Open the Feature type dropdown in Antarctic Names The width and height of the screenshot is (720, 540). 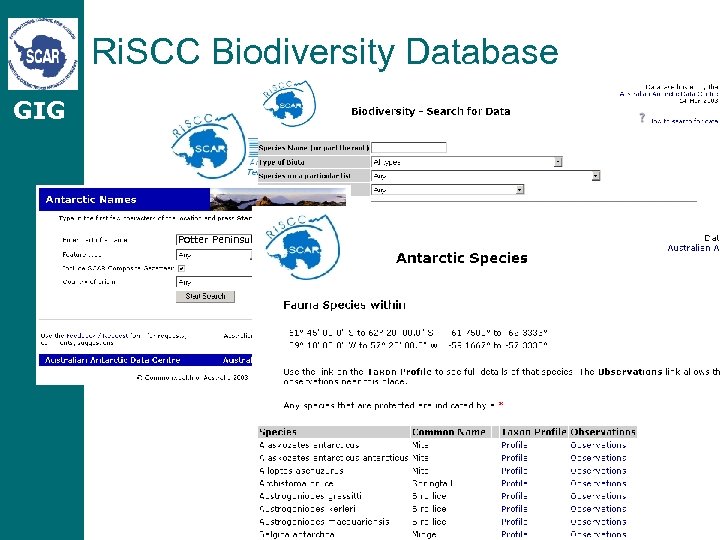click(214, 255)
